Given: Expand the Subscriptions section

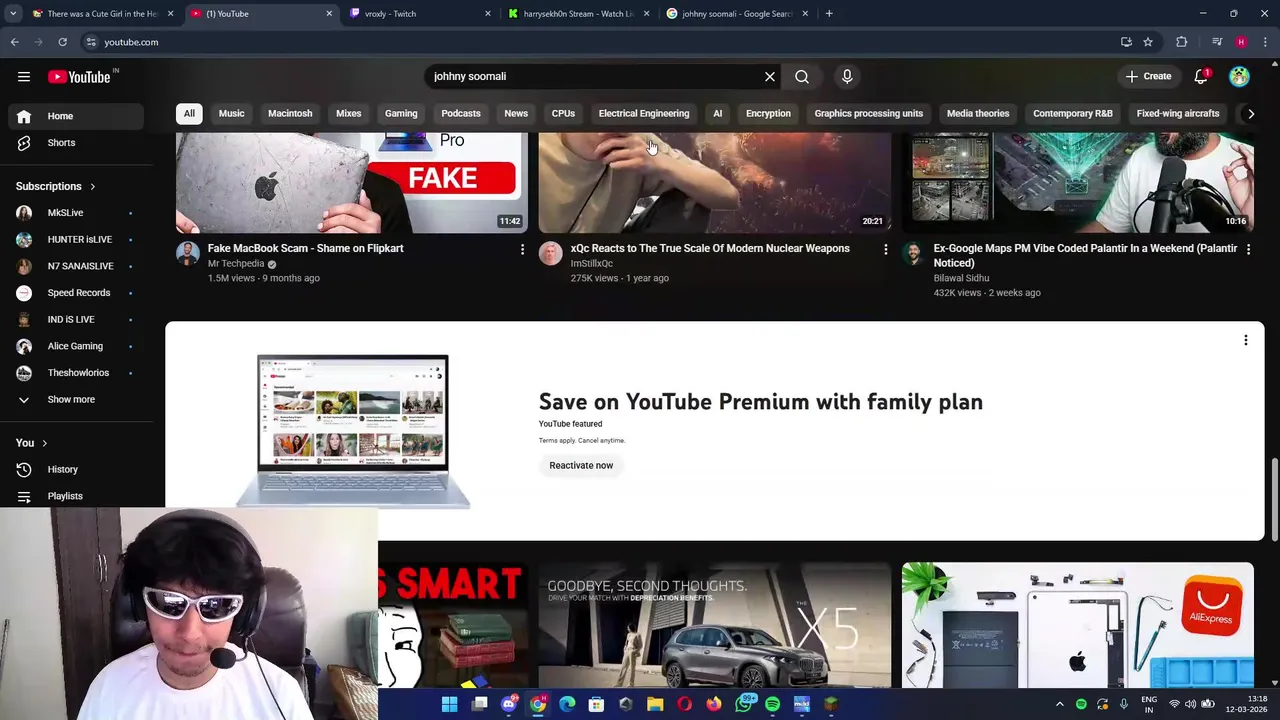Looking at the screenshot, I should tap(56, 186).
